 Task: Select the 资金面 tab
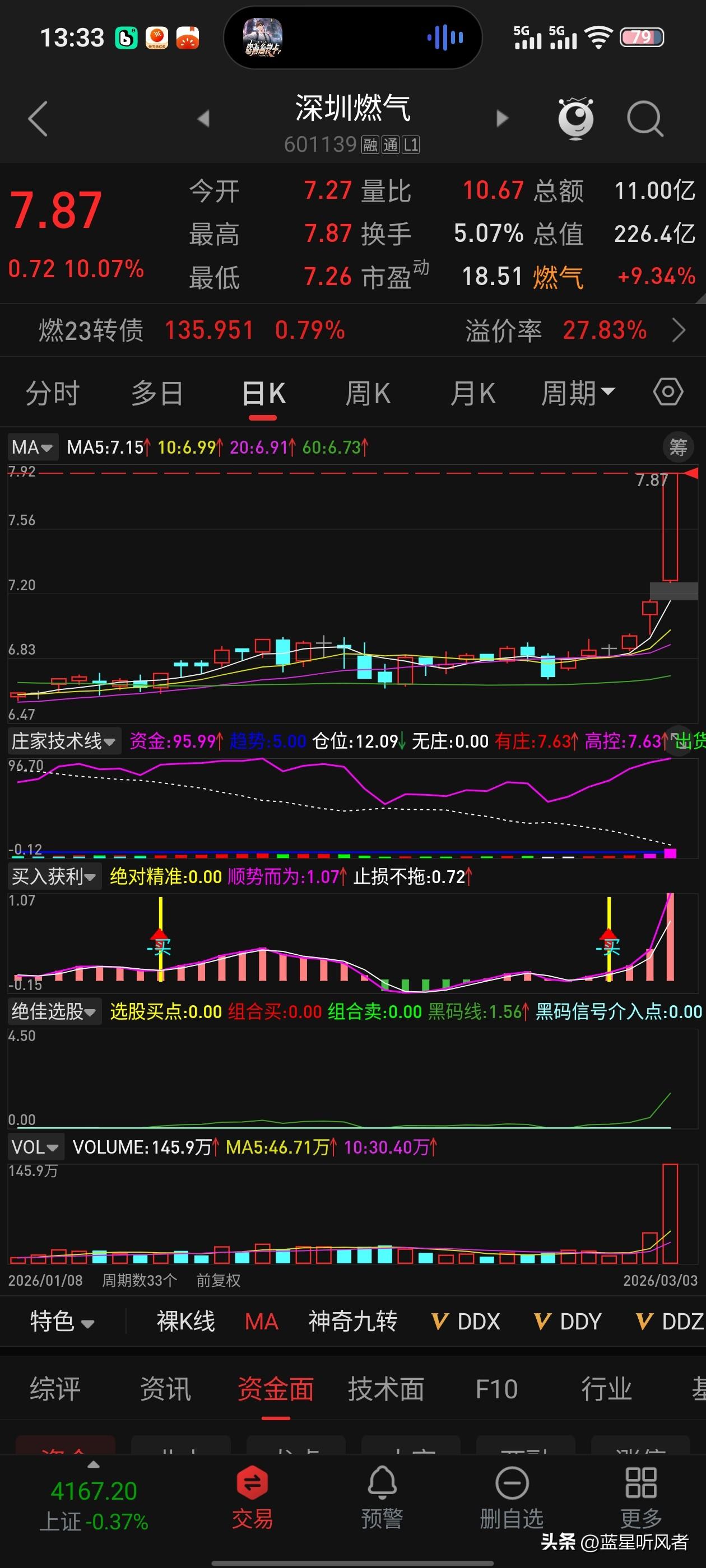point(275,1389)
